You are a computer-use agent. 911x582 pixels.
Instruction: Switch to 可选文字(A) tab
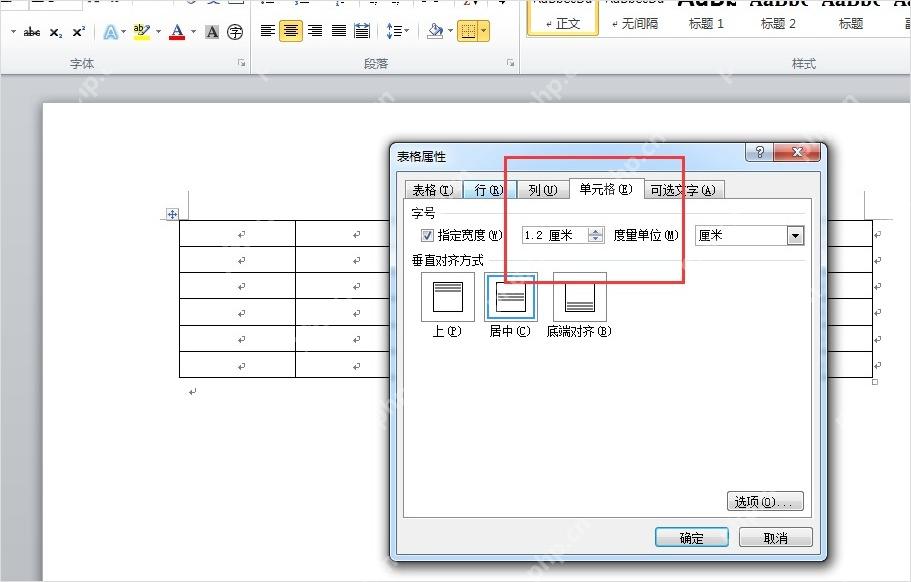pos(683,190)
